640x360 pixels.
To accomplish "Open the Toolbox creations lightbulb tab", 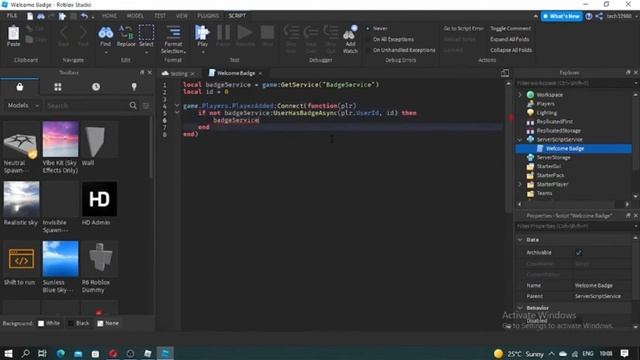I will (x=134, y=87).
